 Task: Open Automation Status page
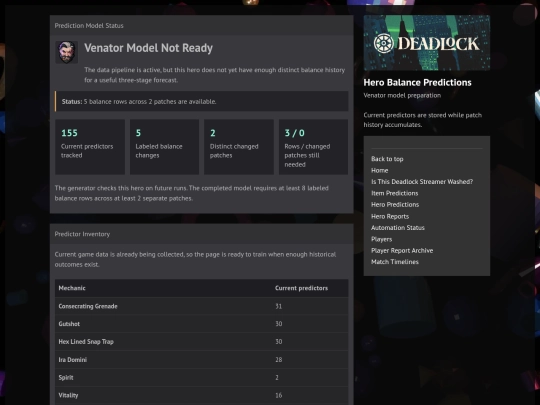click(398, 228)
